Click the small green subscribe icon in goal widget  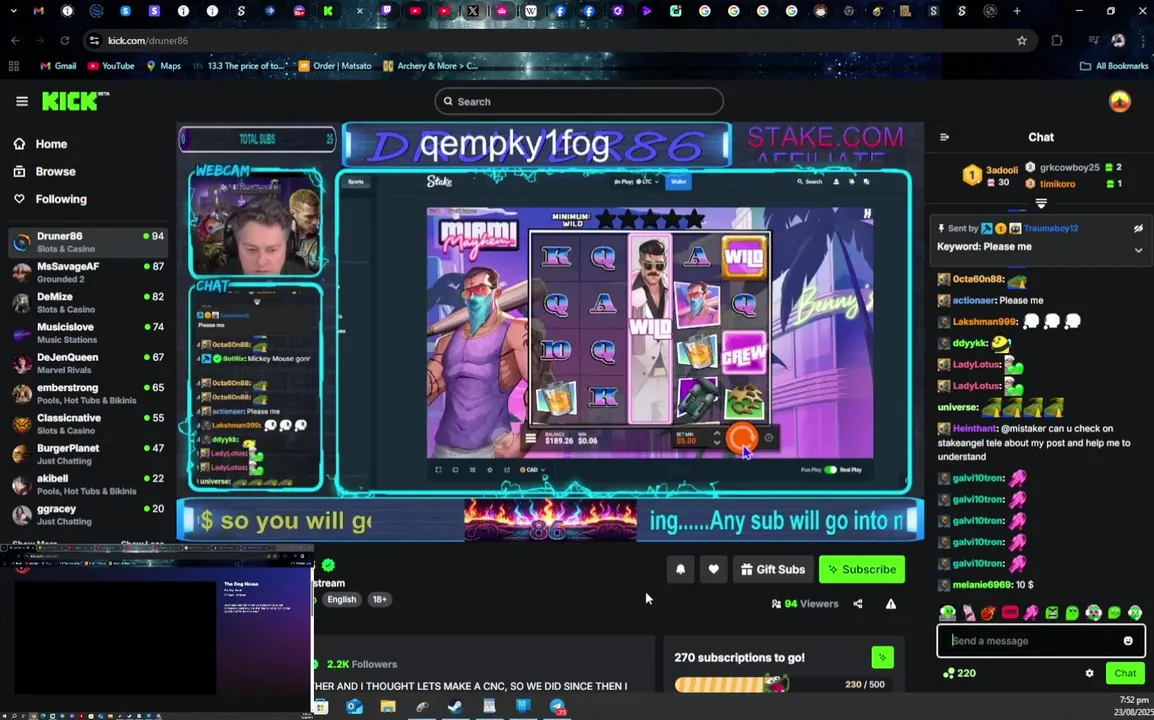coord(882,657)
